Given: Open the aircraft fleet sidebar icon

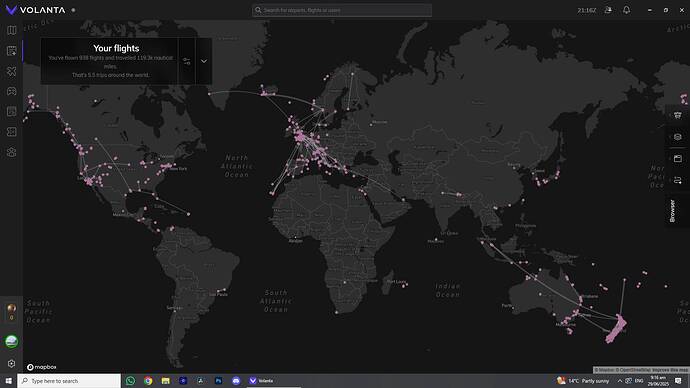Looking at the screenshot, I should coord(11,71).
